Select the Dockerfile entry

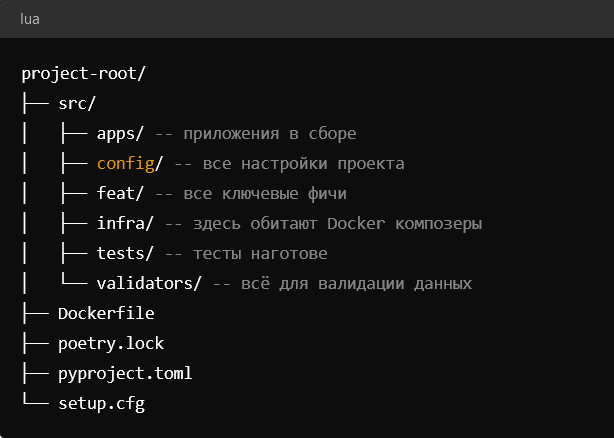[x=106, y=314]
